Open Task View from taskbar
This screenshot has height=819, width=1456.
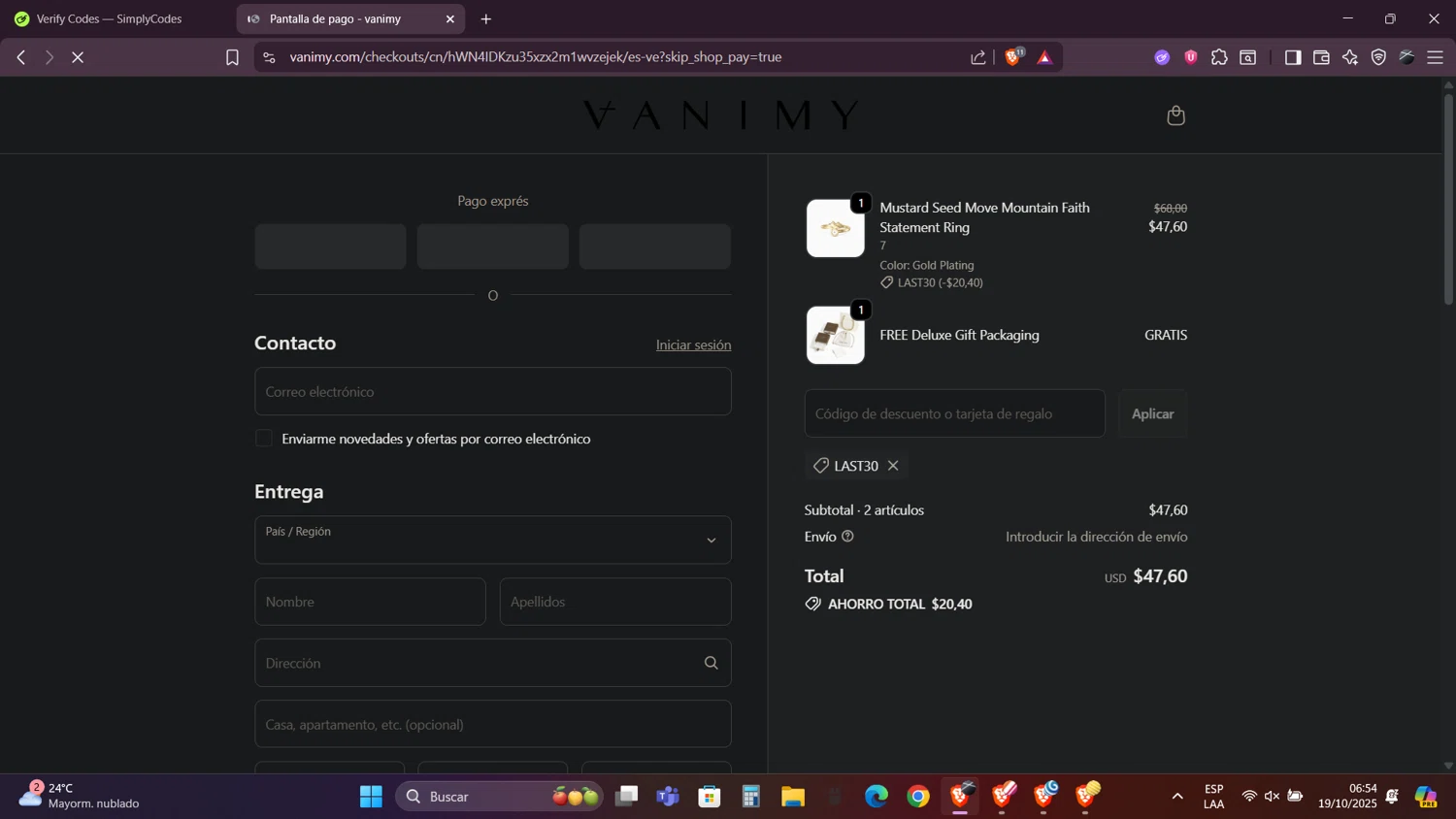coord(627,797)
